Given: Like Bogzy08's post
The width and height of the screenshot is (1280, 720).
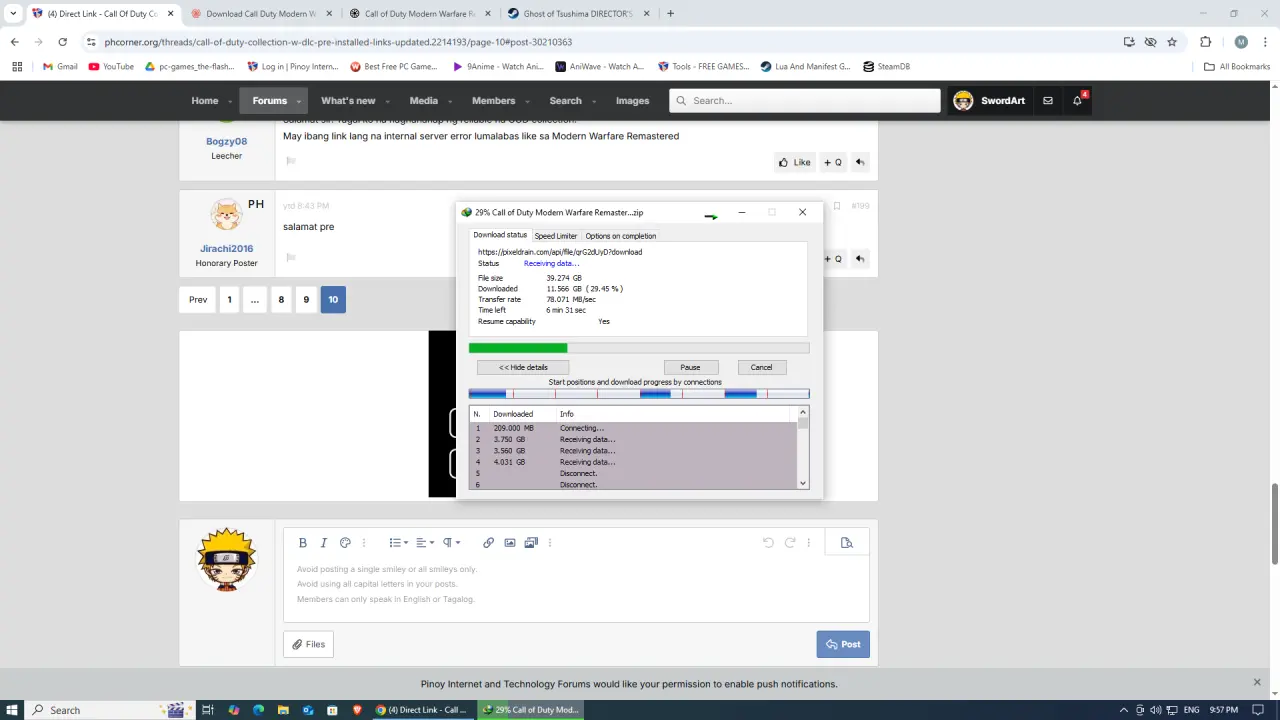Looking at the screenshot, I should pos(794,162).
